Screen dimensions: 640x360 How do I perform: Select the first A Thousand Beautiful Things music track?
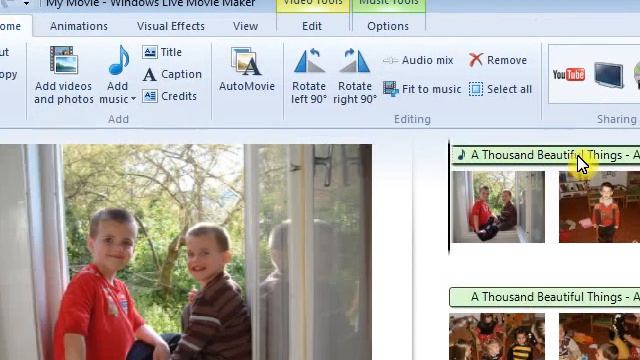(546, 155)
